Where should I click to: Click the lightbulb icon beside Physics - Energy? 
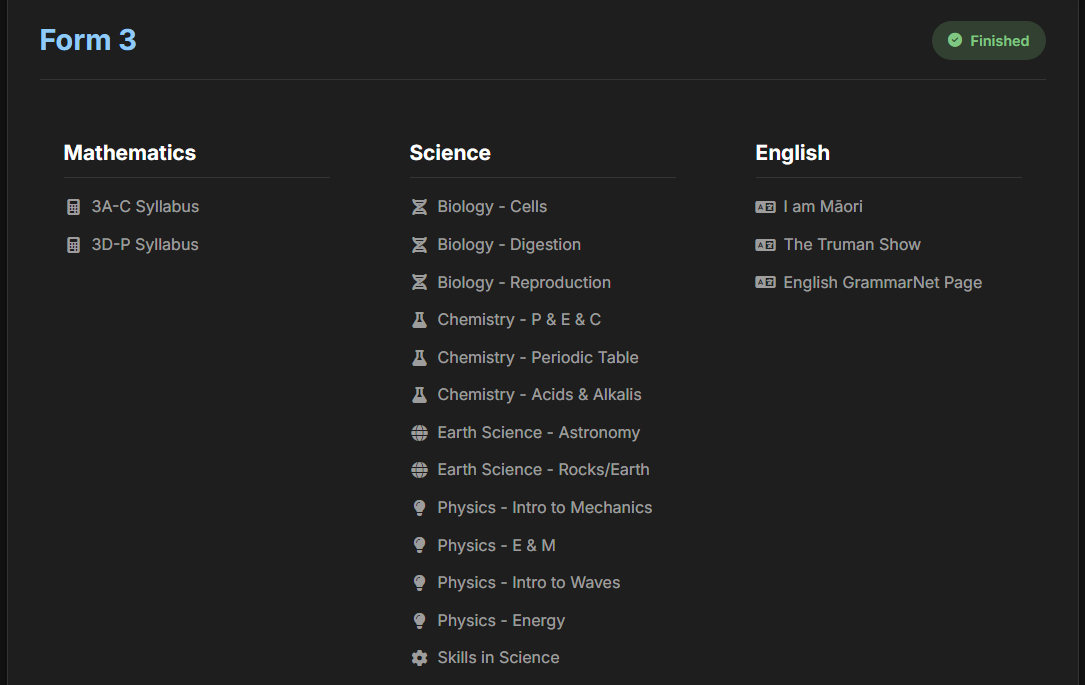(419, 621)
